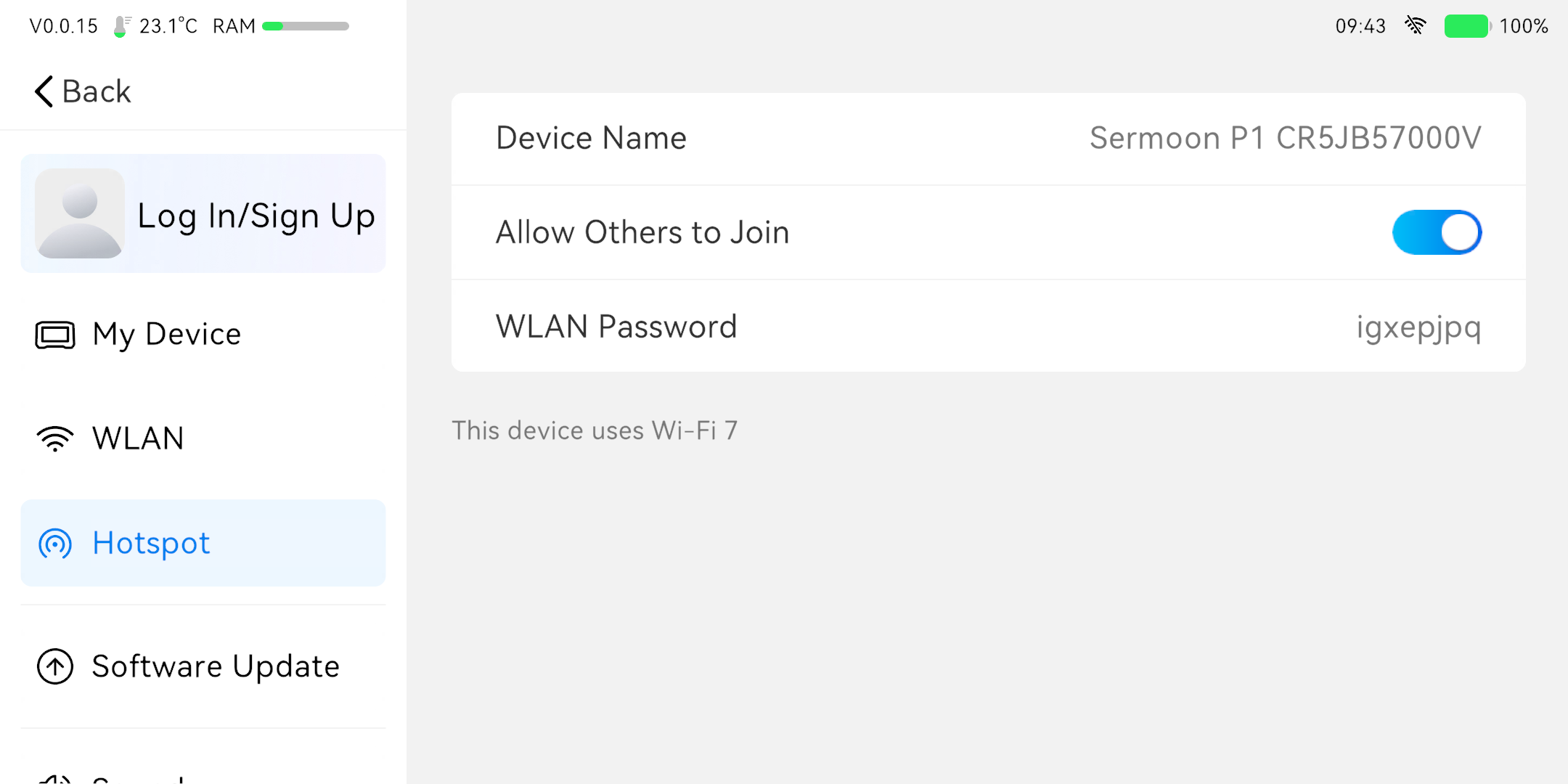Select the Hotspot menu item
This screenshot has height=784, width=1568.
[151, 543]
